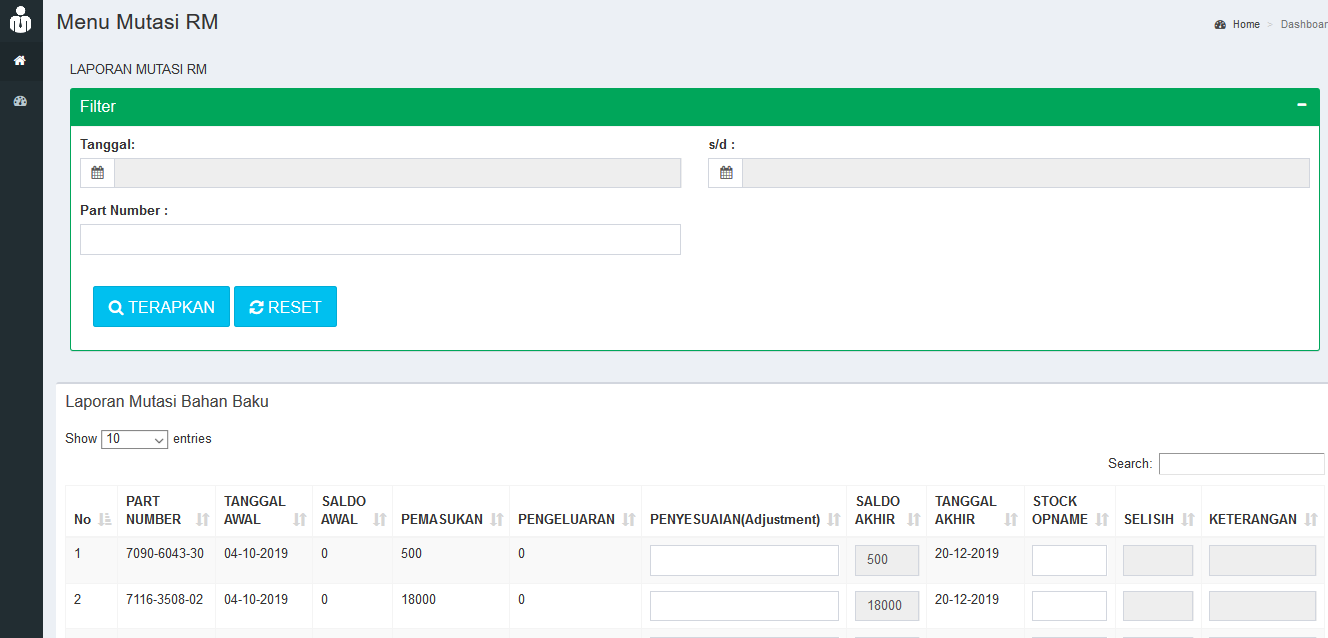Click saldo akhir field showing 18000
The image size is (1328, 638).
pyautogui.click(x=887, y=606)
